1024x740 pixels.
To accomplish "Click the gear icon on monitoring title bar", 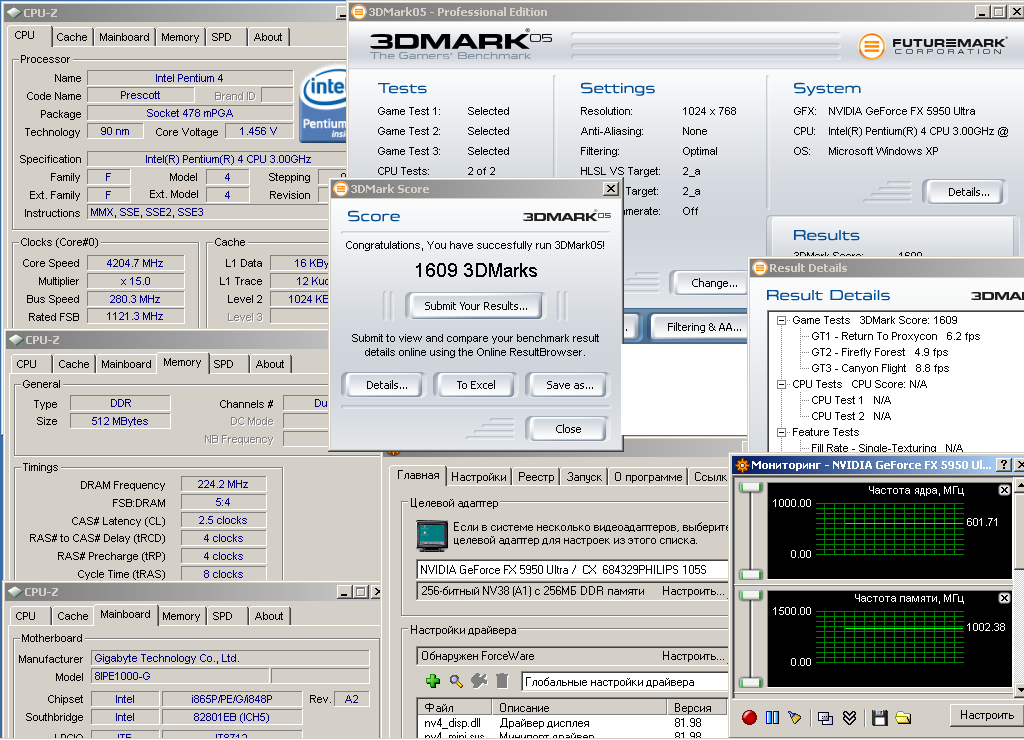I will coord(742,465).
